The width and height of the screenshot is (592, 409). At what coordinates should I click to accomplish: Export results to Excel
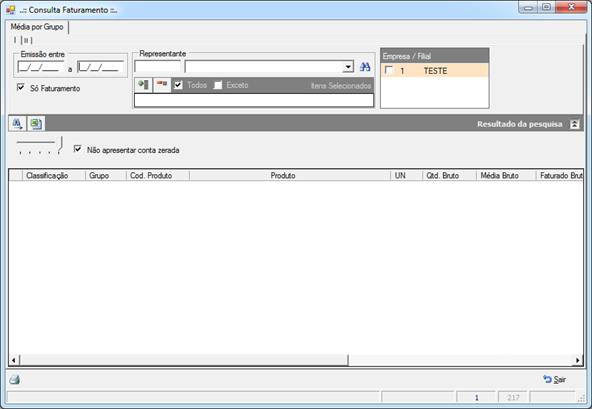36,123
